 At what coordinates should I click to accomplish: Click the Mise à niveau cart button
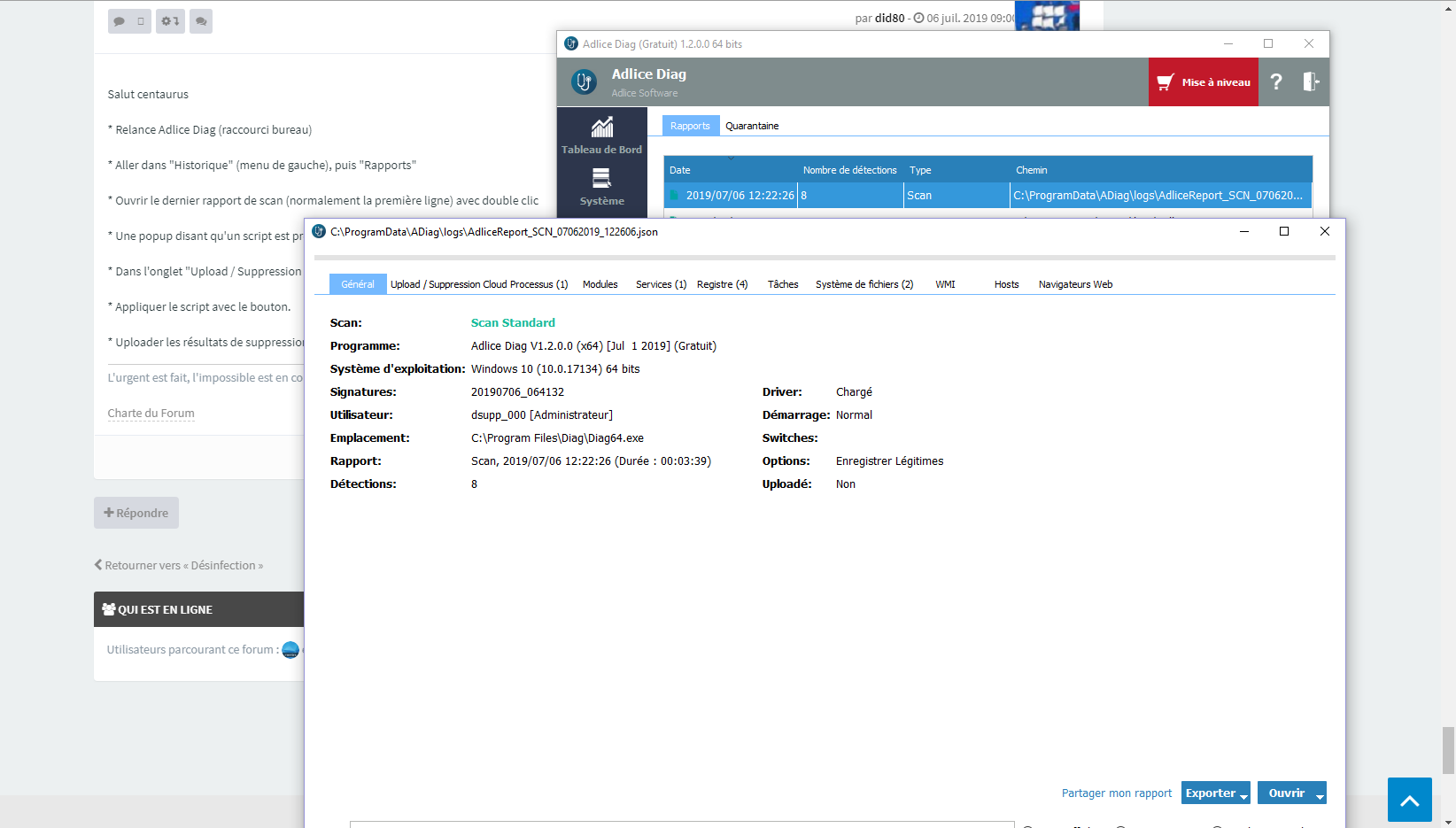point(1203,81)
